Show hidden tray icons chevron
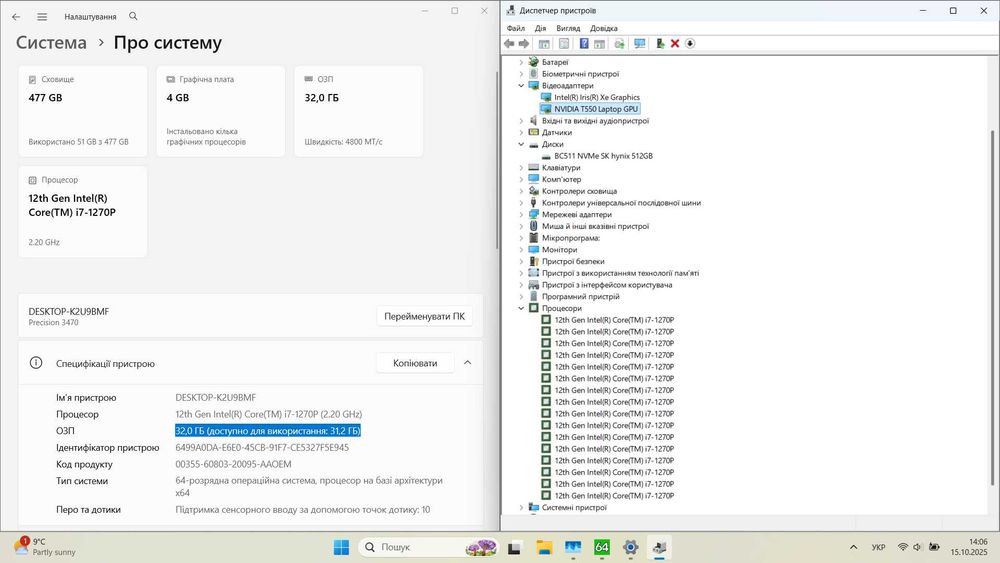Screen dimensions: 1000x563 (853, 547)
